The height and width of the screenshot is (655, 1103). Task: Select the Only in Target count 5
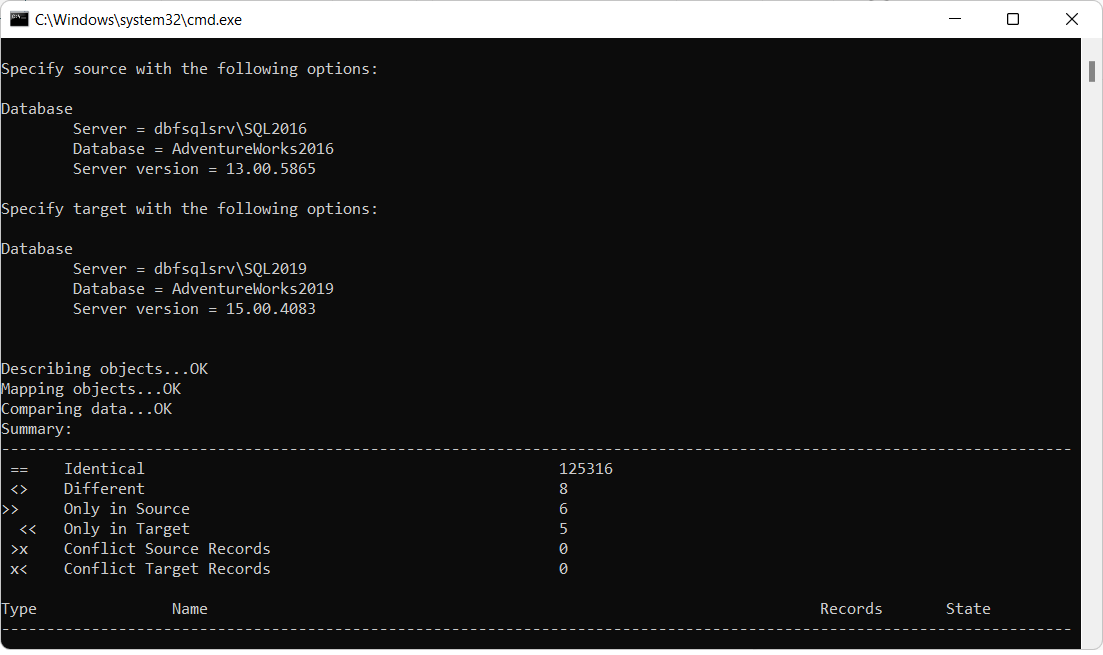point(562,528)
